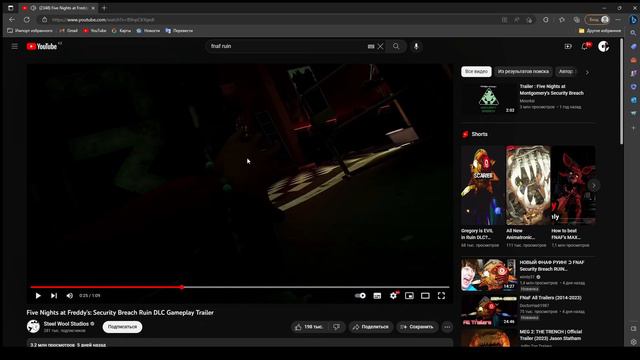Open 'Новости' bookmark
Image resolution: width=640 pixels, height=360 pixels.
tap(148, 31)
